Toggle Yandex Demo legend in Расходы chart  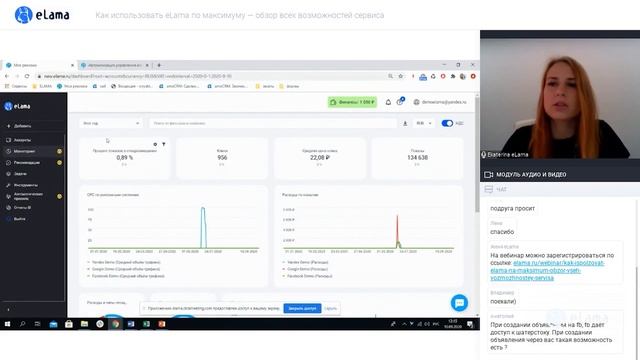pos(306,262)
